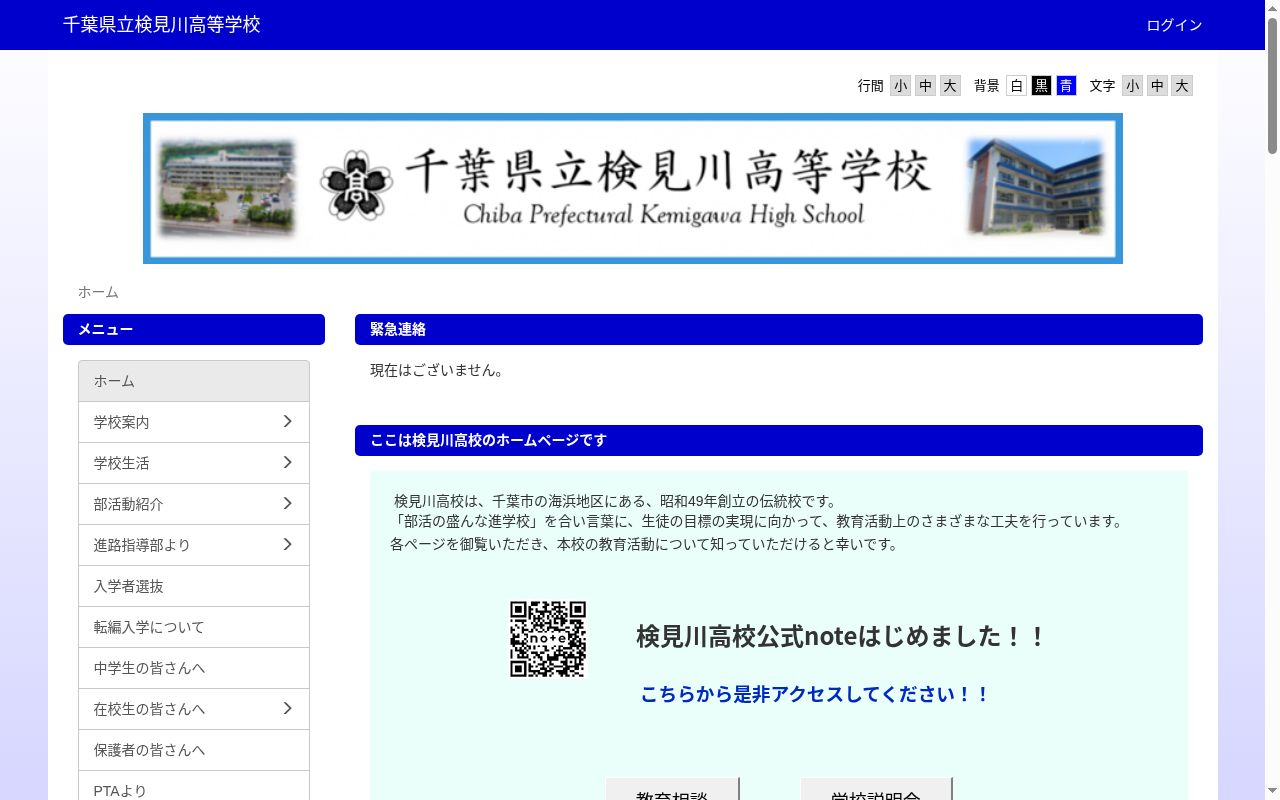The image size is (1280, 800).
Task: Open 進路指導部より menu item
Action: [x=194, y=545]
